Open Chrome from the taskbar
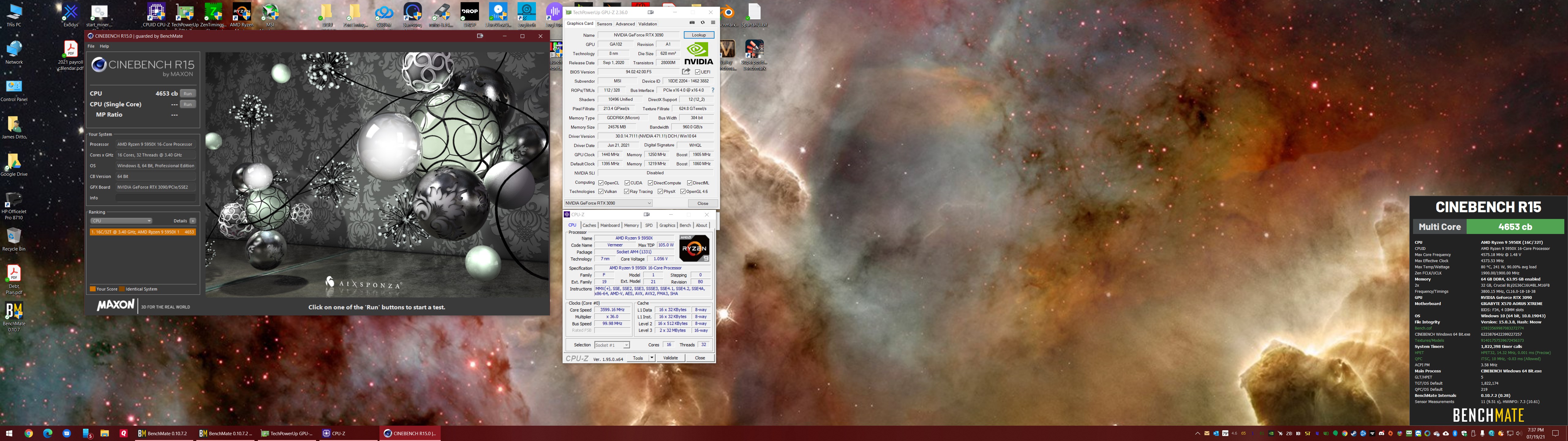 [28, 433]
